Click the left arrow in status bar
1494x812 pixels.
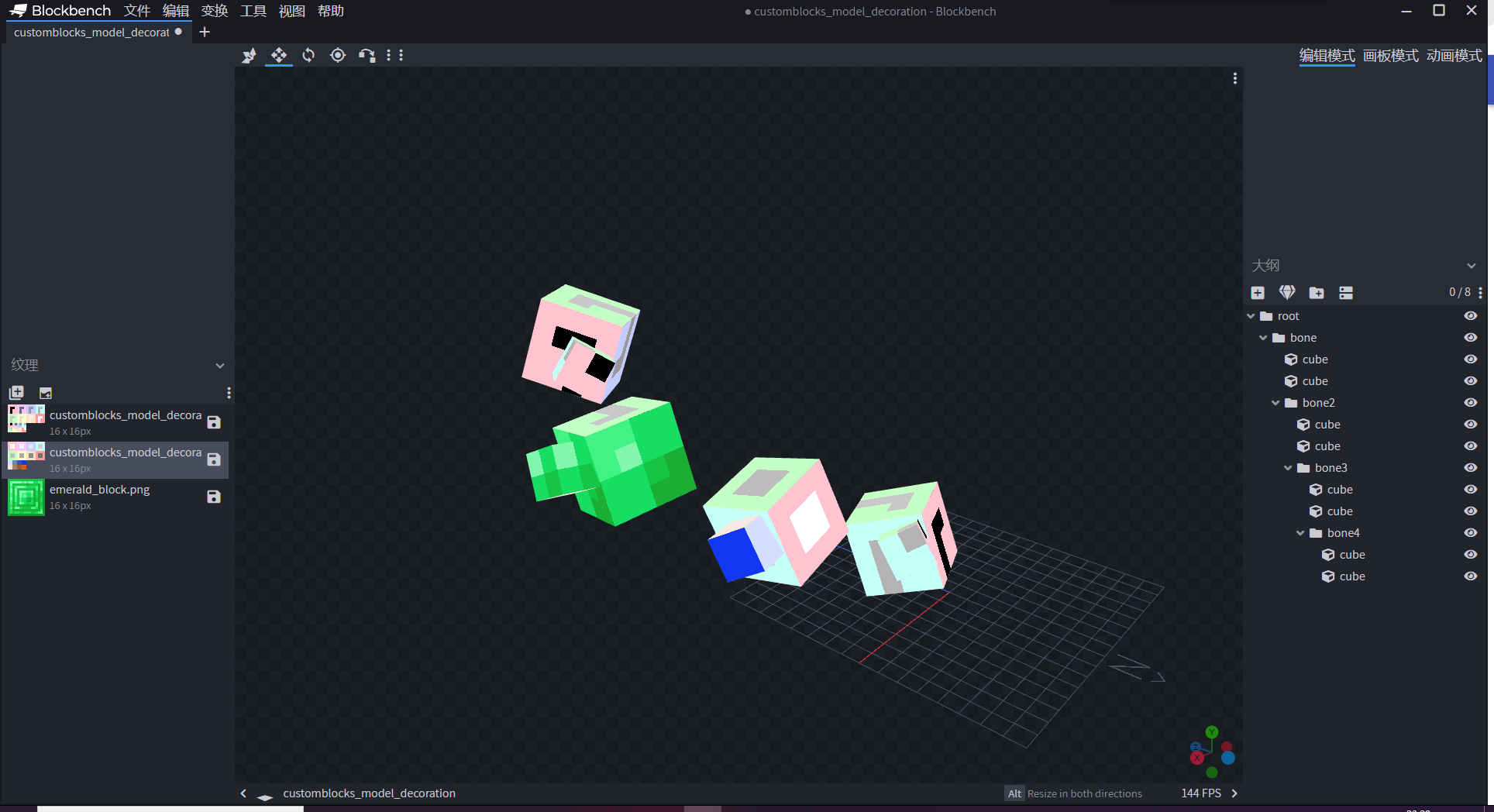[x=243, y=793]
